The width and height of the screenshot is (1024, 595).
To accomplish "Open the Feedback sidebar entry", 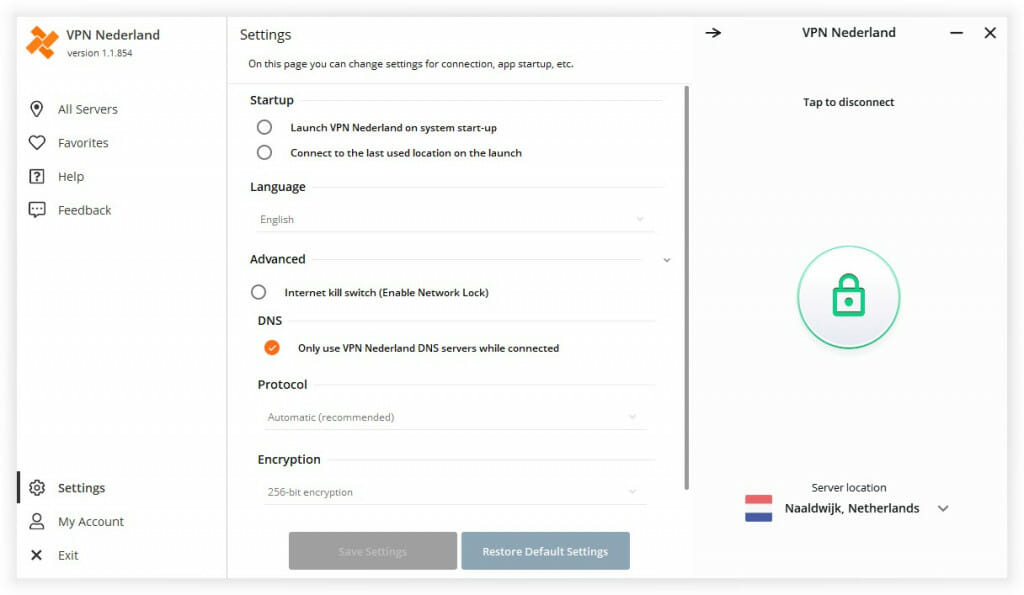I will pyautogui.click(x=83, y=209).
